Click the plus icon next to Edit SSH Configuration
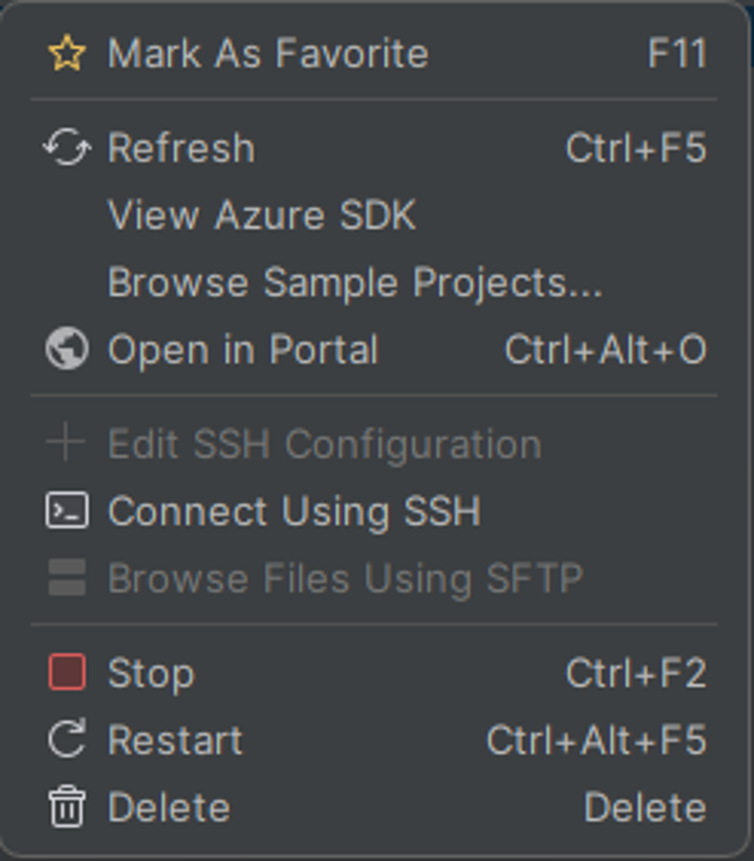 click(x=66, y=443)
